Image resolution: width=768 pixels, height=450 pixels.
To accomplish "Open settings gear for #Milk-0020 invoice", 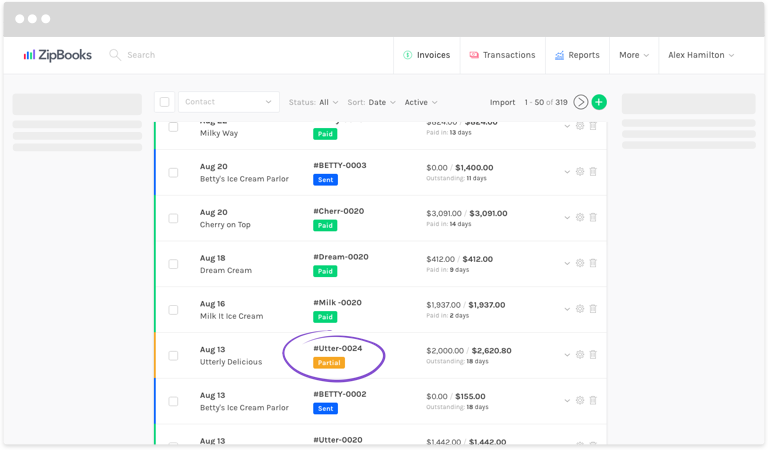I will (x=580, y=309).
